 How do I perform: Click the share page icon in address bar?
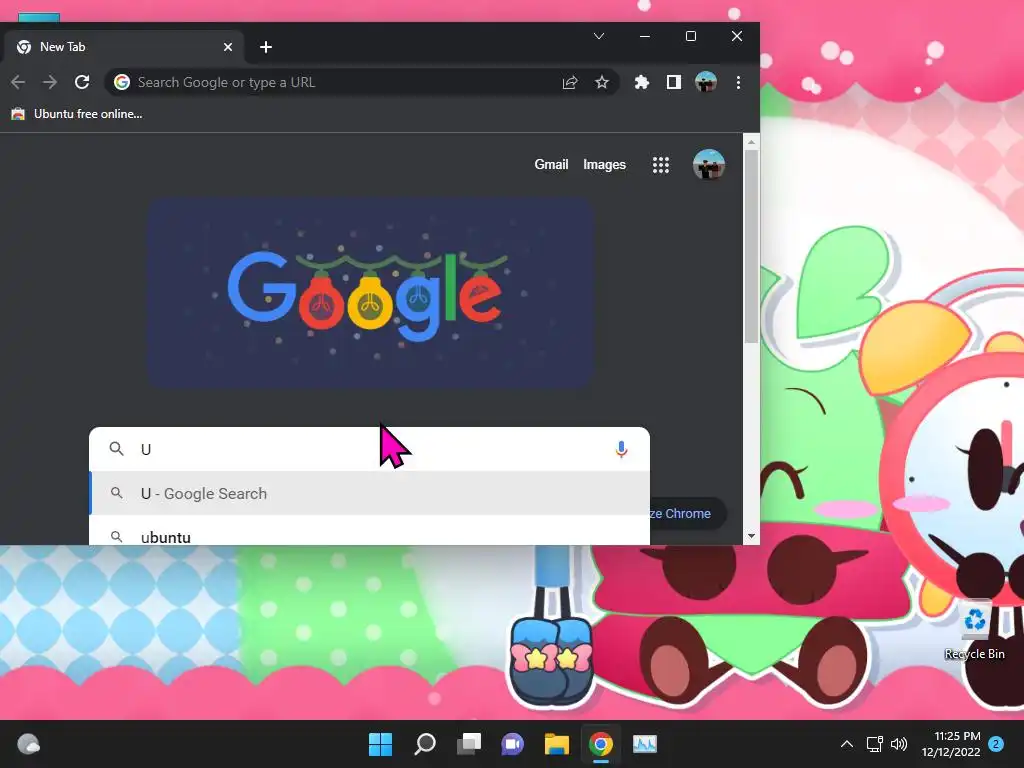tap(569, 82)
